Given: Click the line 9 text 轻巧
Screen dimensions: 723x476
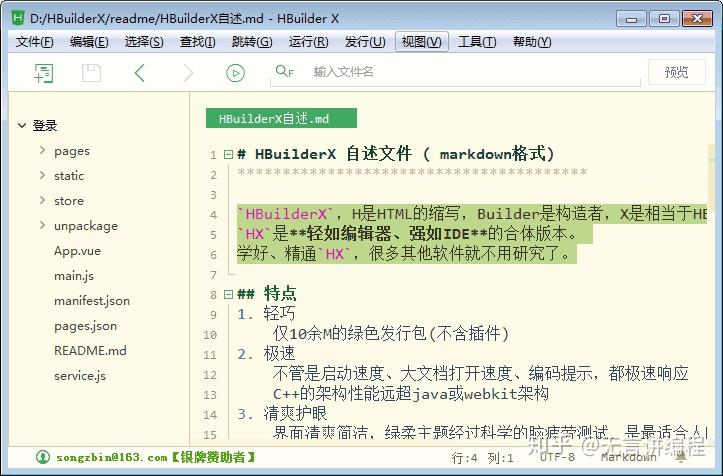Looking at the screenshot, I should click(x=279, y=314).
